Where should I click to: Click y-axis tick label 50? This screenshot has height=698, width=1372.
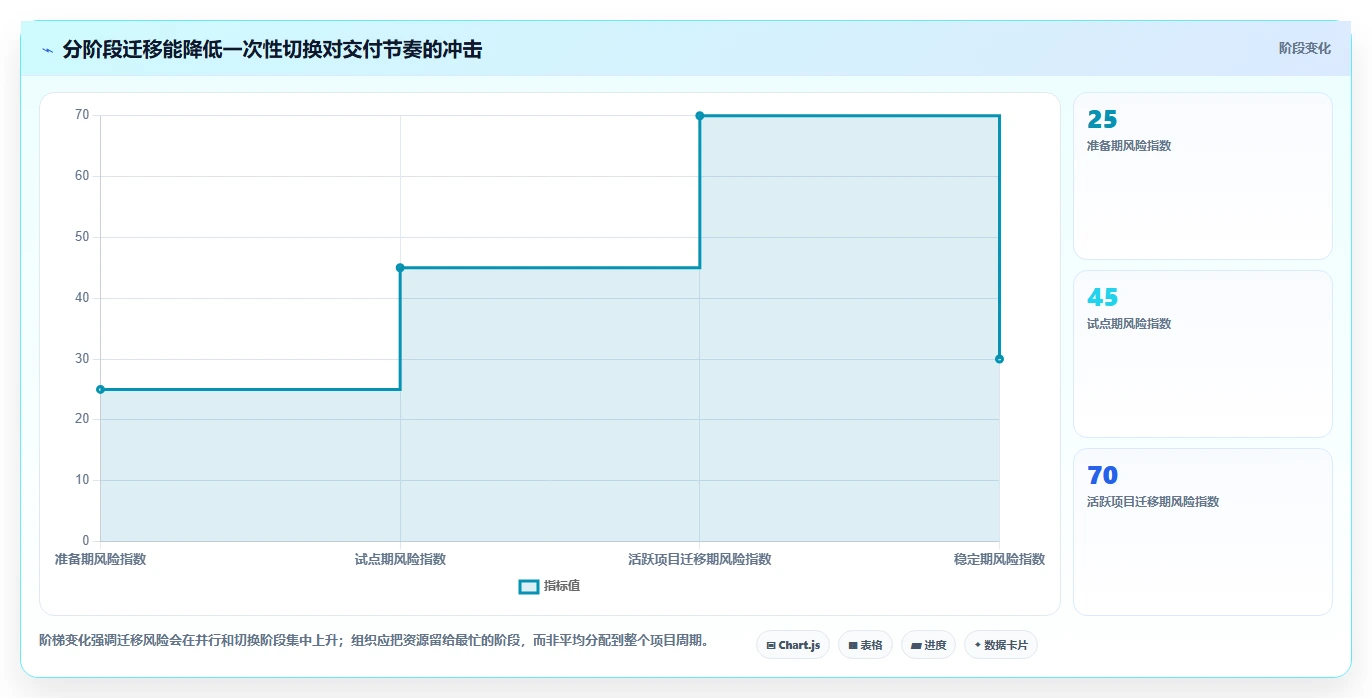coord(82,237)
